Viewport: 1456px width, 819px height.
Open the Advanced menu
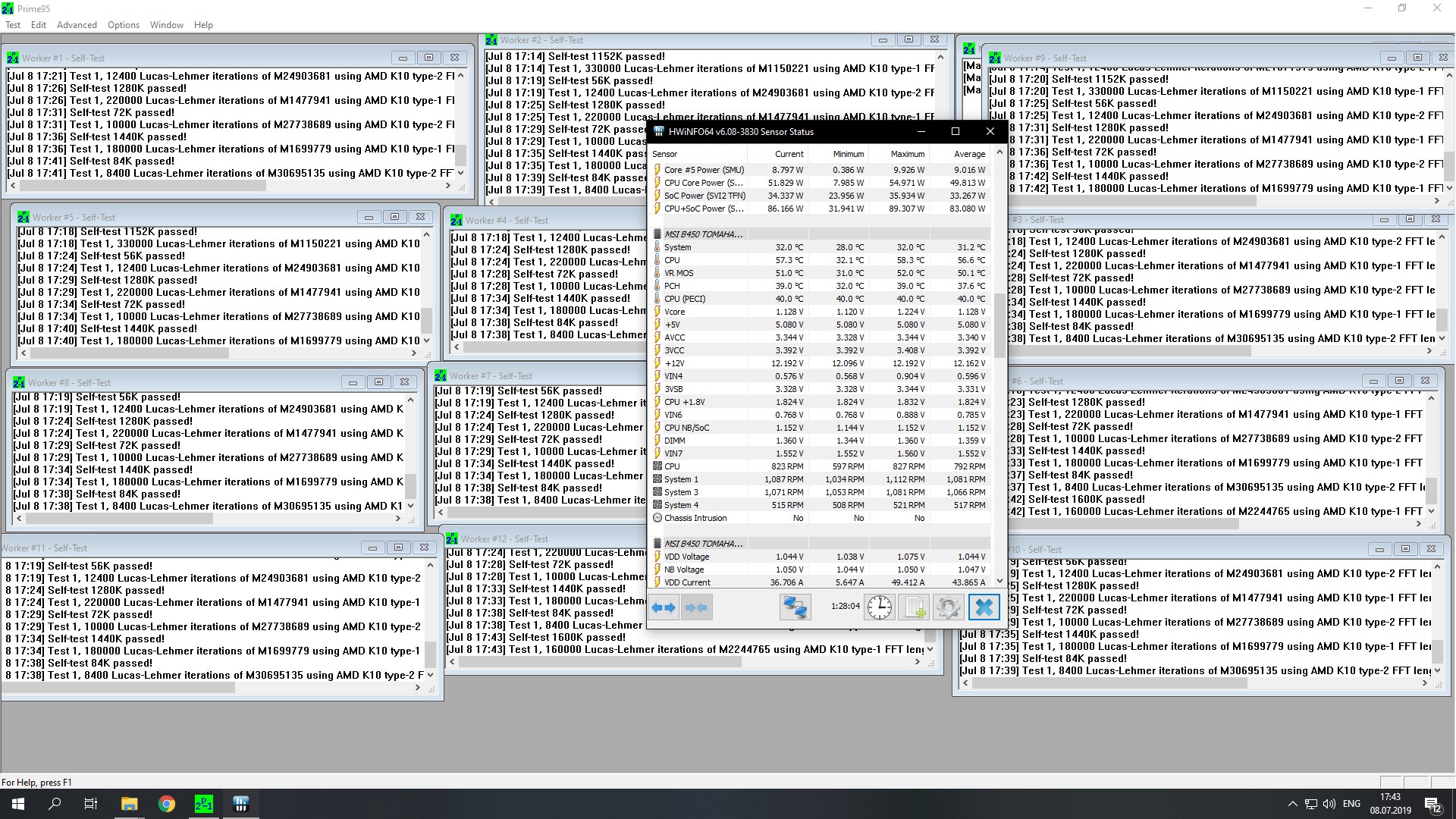tap(77, 25)
